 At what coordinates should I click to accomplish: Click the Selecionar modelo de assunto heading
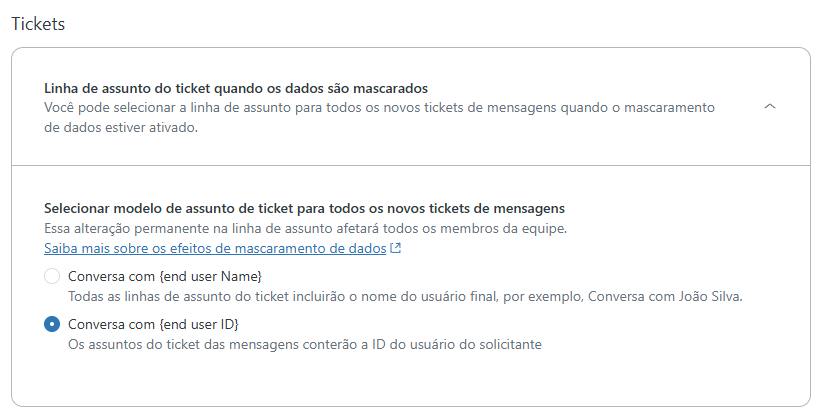[304, 208]
